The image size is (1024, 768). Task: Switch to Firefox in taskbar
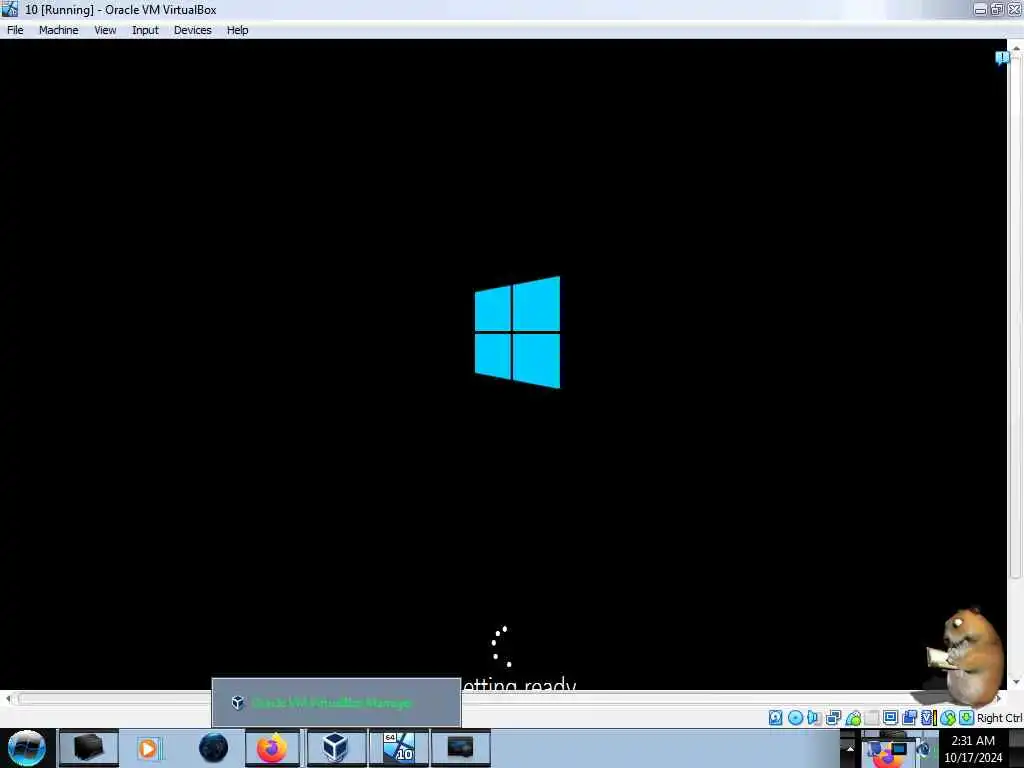click(272, 748)
